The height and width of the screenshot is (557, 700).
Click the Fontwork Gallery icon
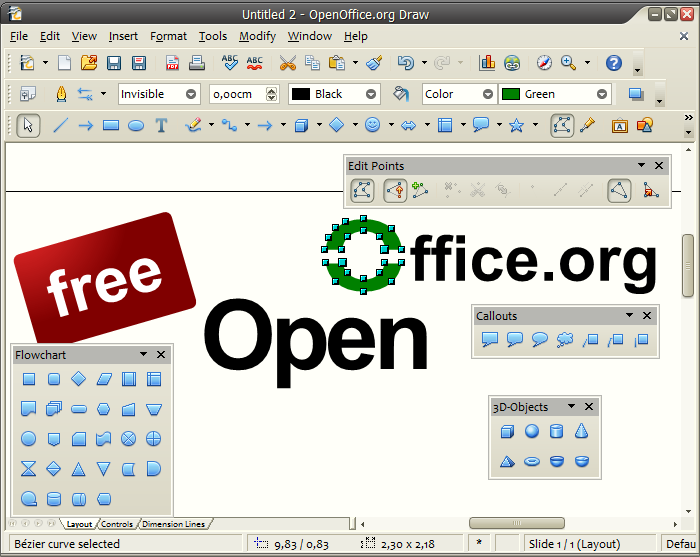(620, 126)
